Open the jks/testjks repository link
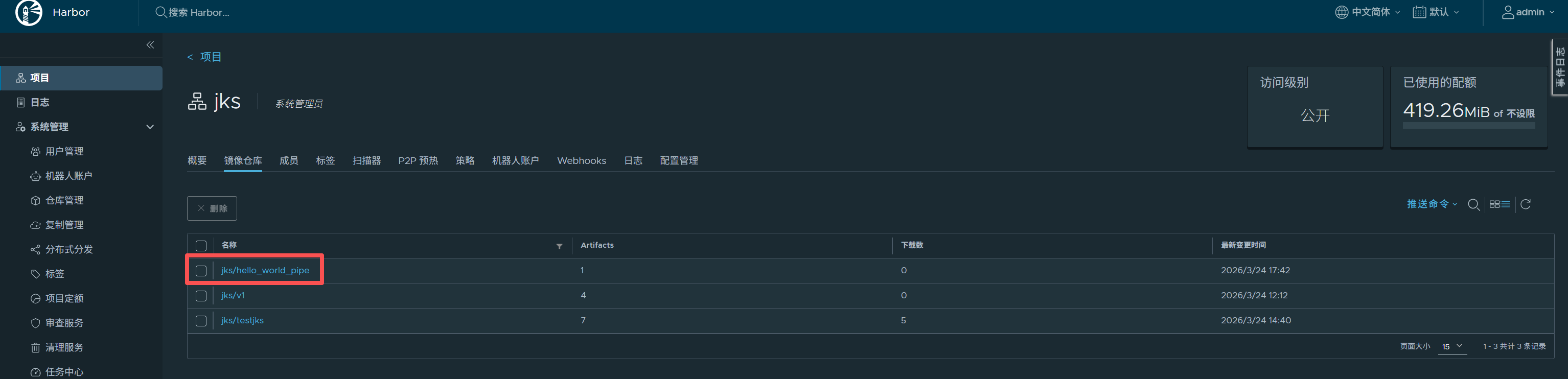The image size is (1568, 379). click(x=243, y=321)
